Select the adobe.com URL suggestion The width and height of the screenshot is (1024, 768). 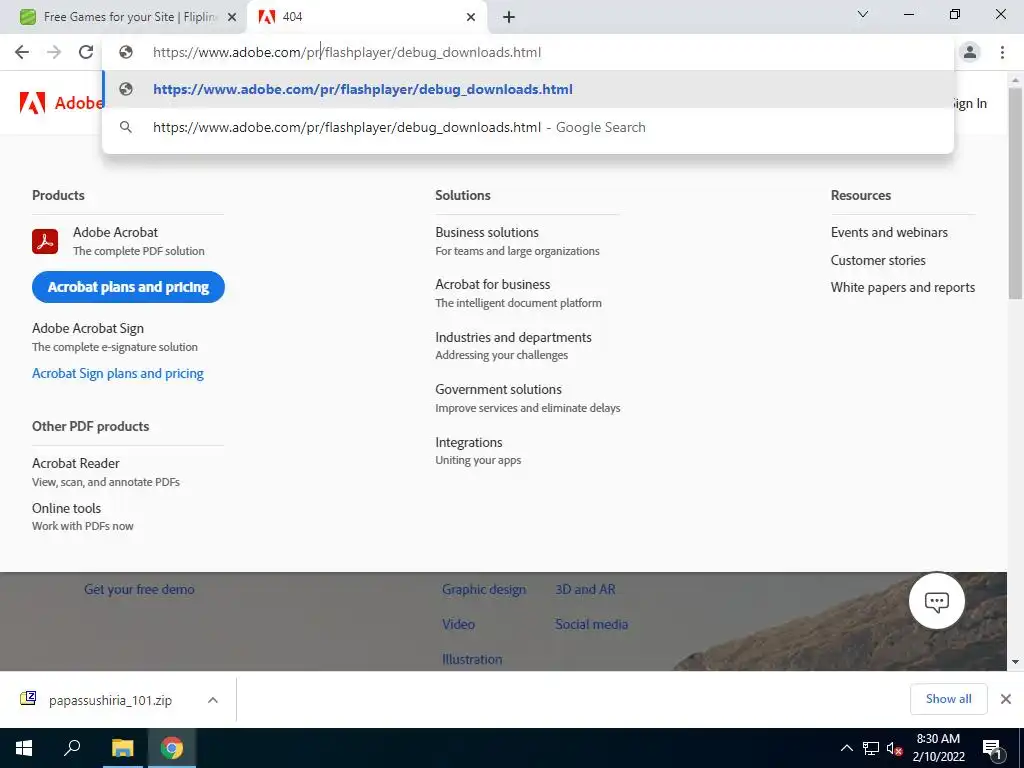[x=528, y=89]
